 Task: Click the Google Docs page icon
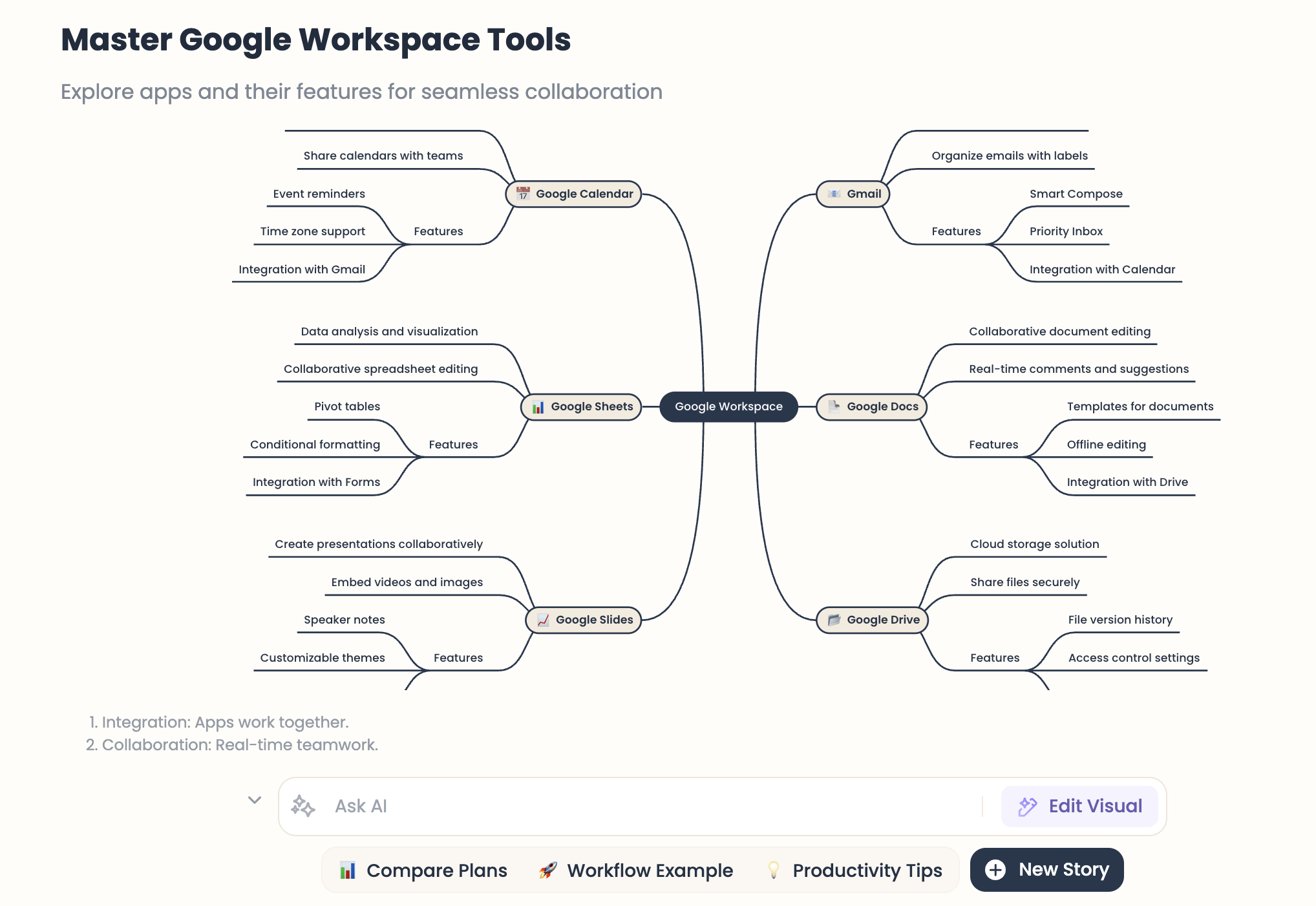[834, 406]
